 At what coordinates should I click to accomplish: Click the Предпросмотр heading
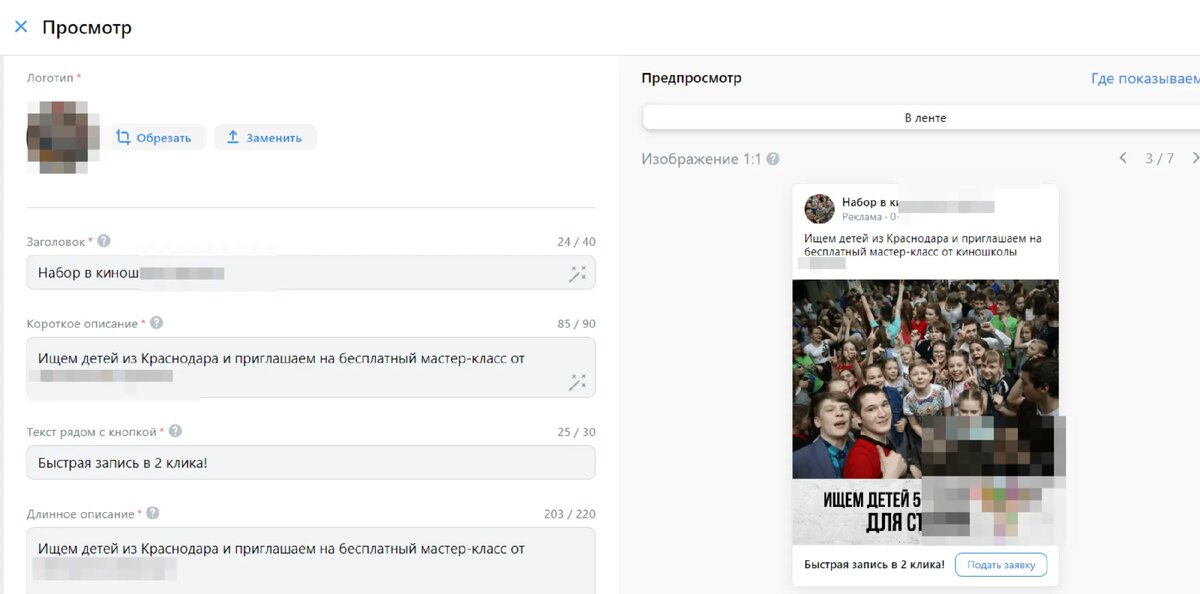tap(691, 78)
